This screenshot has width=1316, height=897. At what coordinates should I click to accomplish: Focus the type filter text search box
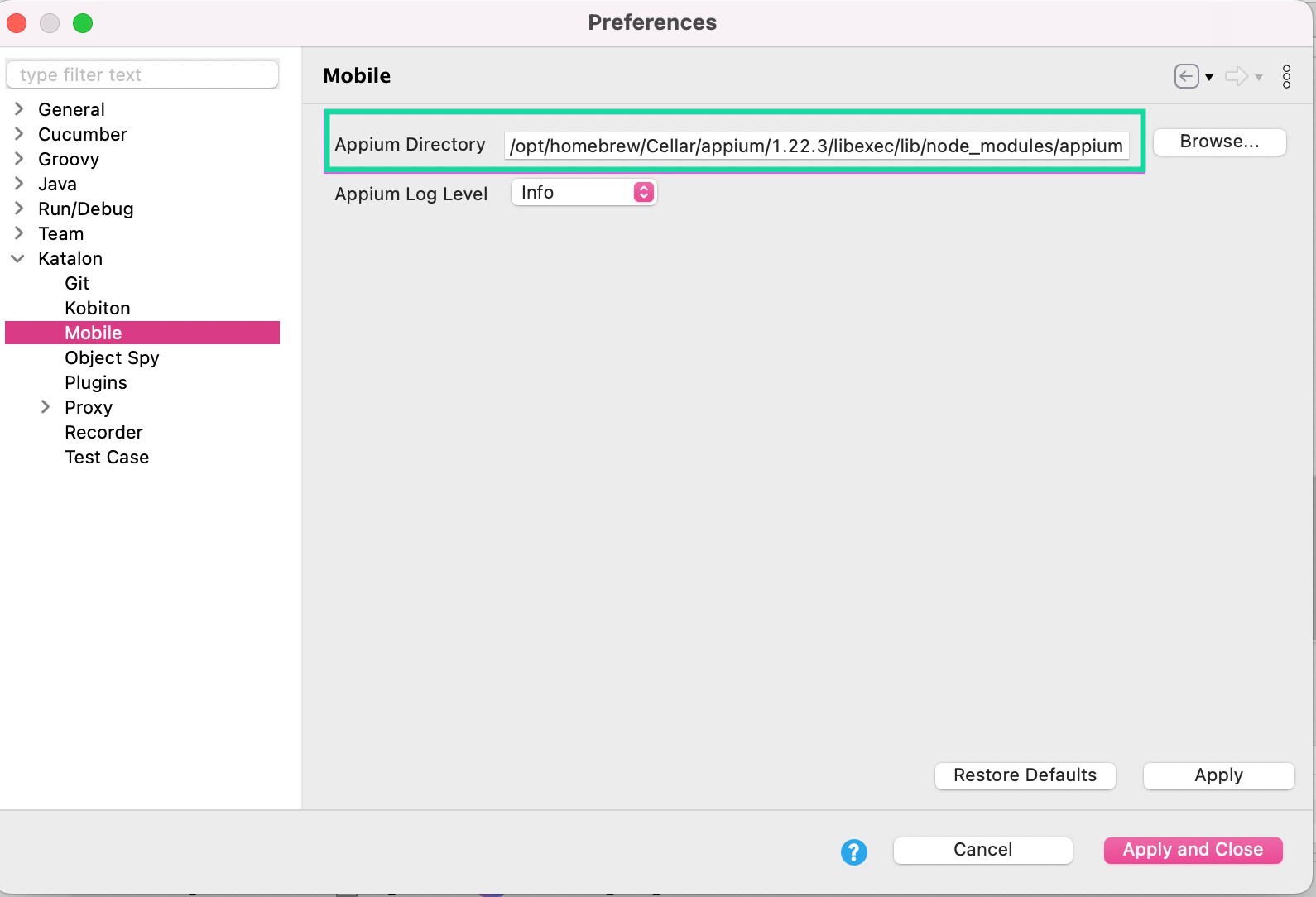click(x=142, y=74)
